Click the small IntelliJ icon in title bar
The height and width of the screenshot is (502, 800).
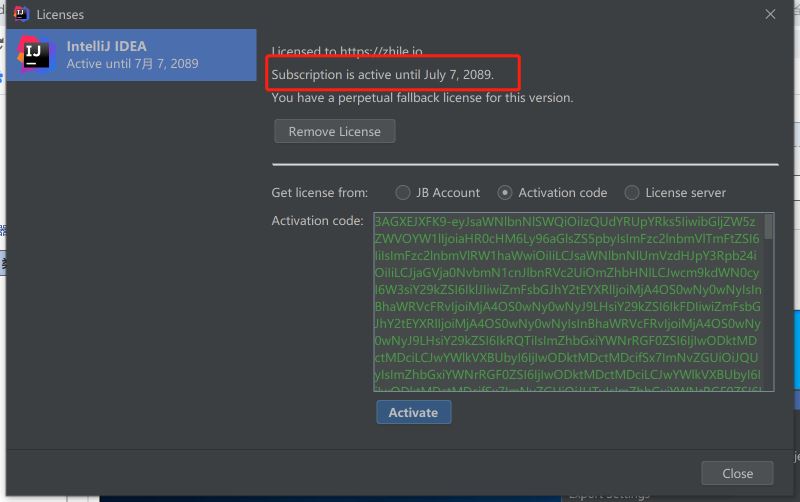pos(21,14)
